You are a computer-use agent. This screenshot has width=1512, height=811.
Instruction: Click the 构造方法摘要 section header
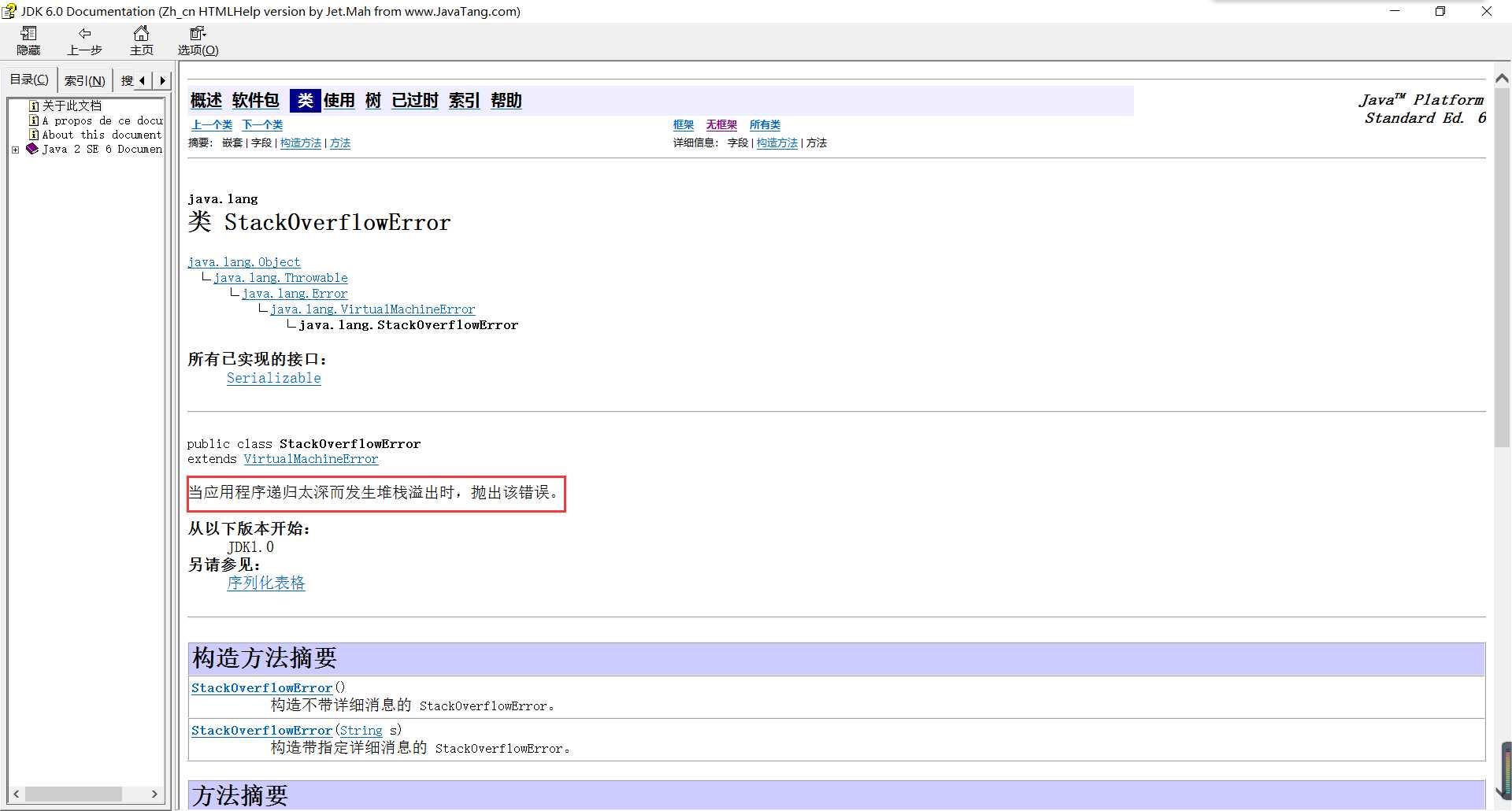[836, 658]
